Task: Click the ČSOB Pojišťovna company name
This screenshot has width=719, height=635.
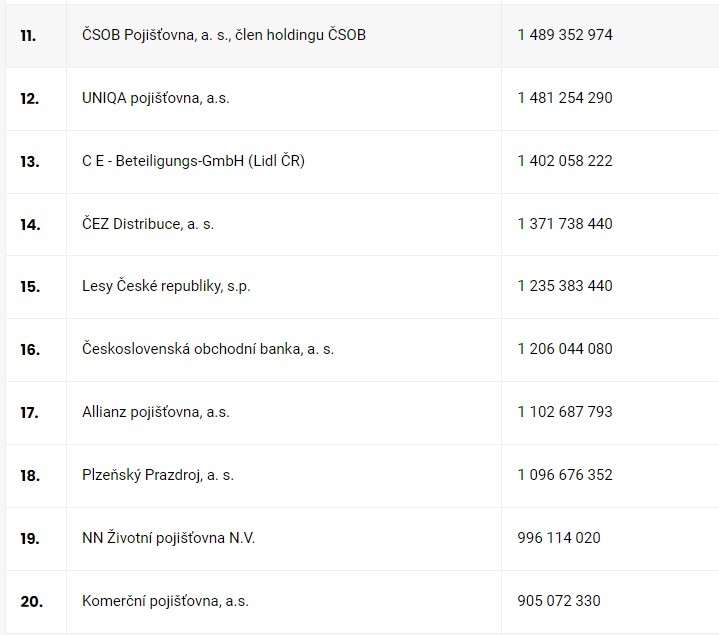Action: (x=223, y=35)
